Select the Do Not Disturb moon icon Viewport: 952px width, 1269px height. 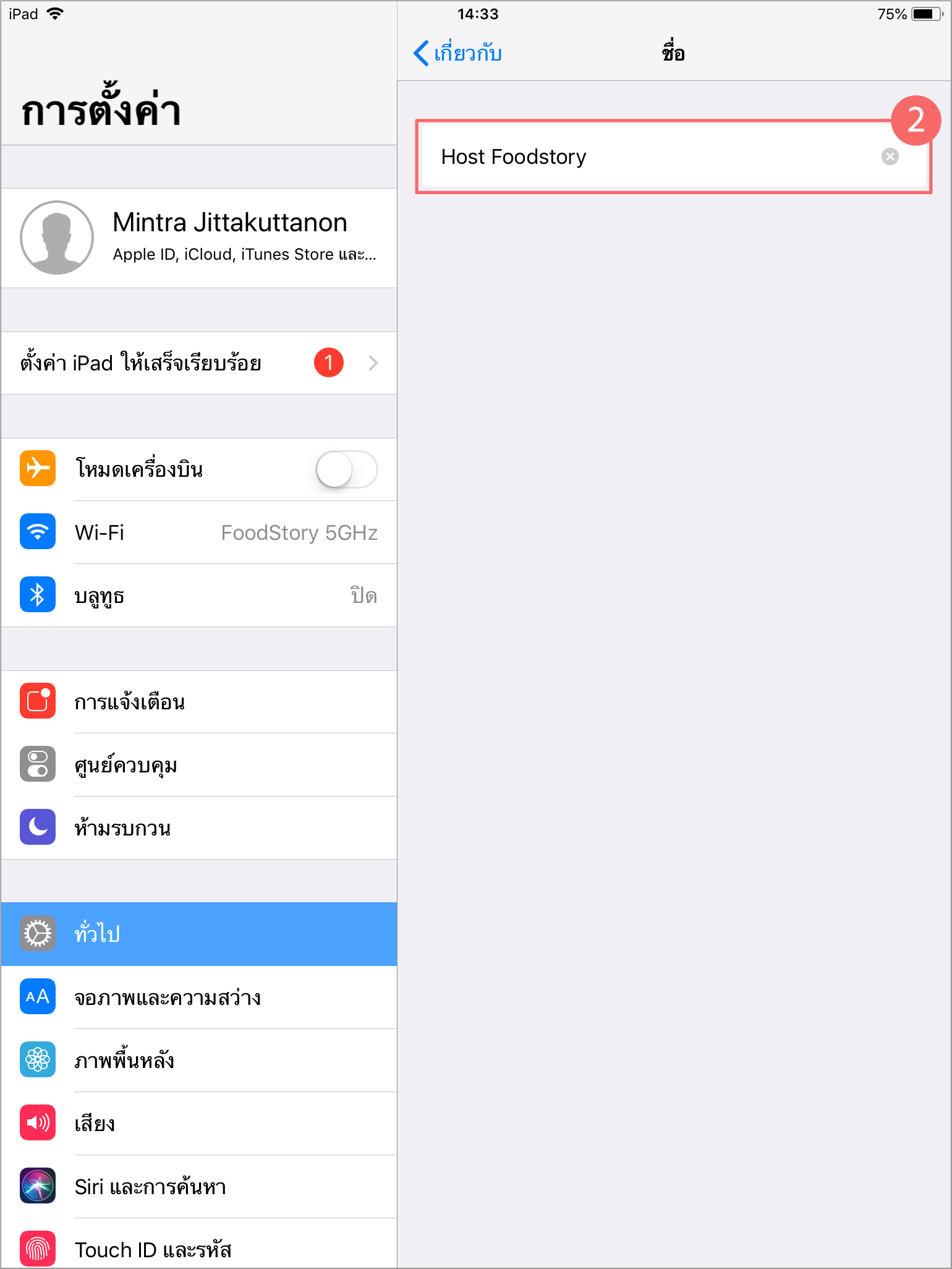[38, 827]
